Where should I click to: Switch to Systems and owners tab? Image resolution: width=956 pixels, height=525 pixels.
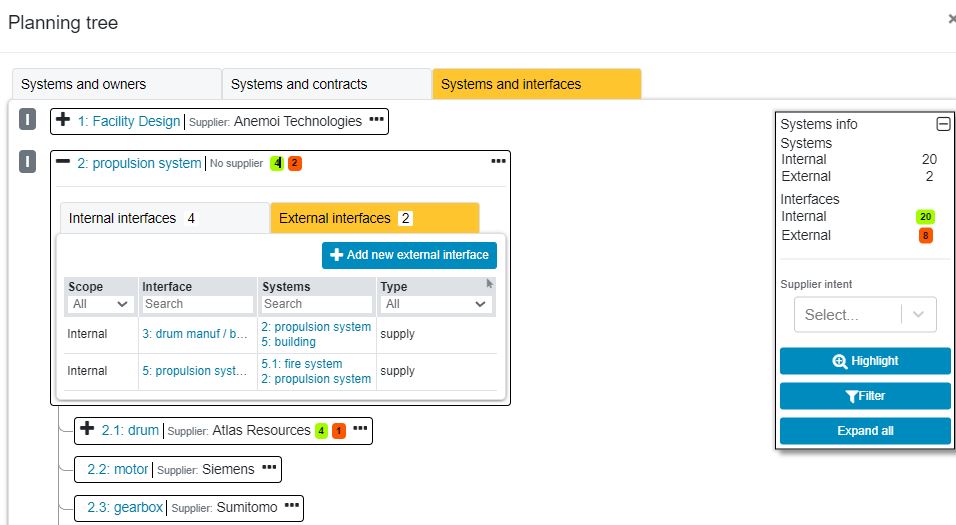click(116, 84)
